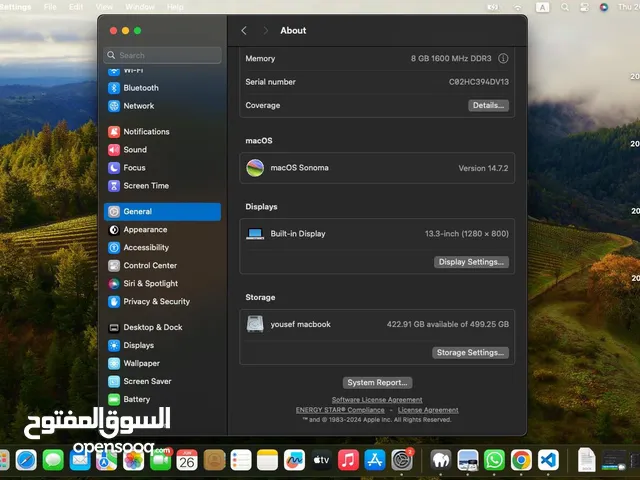Image resolution: width=640 pixels, height=480 pixels.
Task: Open the License Agreement link
Action: tap(428, 410)
